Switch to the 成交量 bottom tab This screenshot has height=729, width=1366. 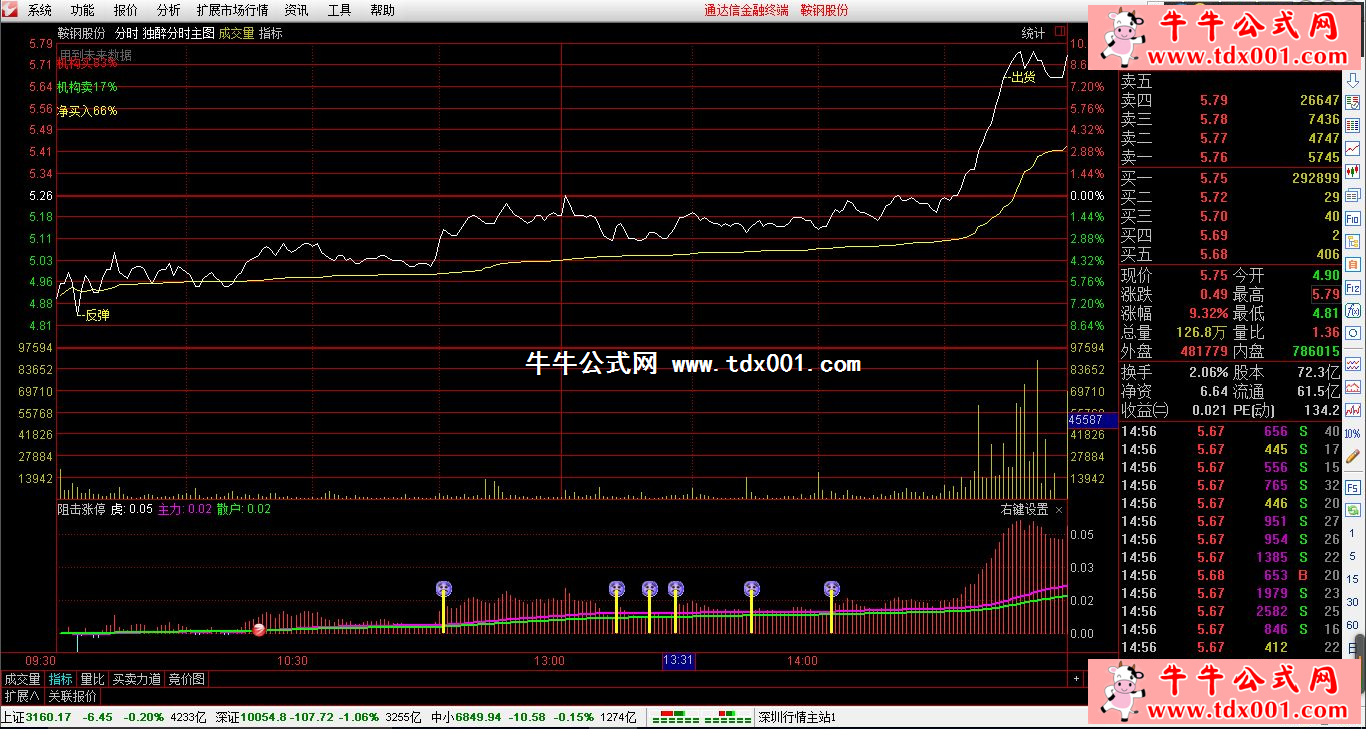tap(23, 679)
